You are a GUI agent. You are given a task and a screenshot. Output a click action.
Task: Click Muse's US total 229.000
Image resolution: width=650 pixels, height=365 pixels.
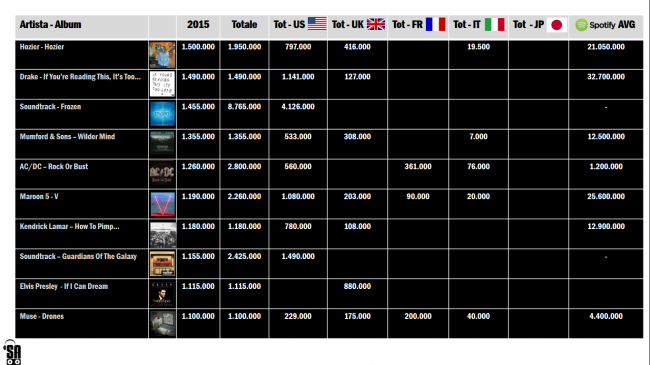[298, 316]
